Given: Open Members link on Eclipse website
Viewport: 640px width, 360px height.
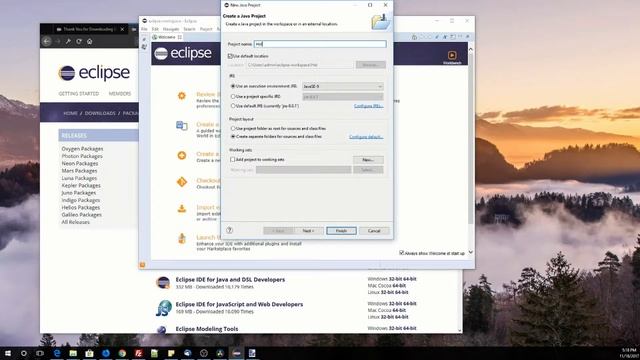Looking at the screenshot, I should (x=120, y=93).
